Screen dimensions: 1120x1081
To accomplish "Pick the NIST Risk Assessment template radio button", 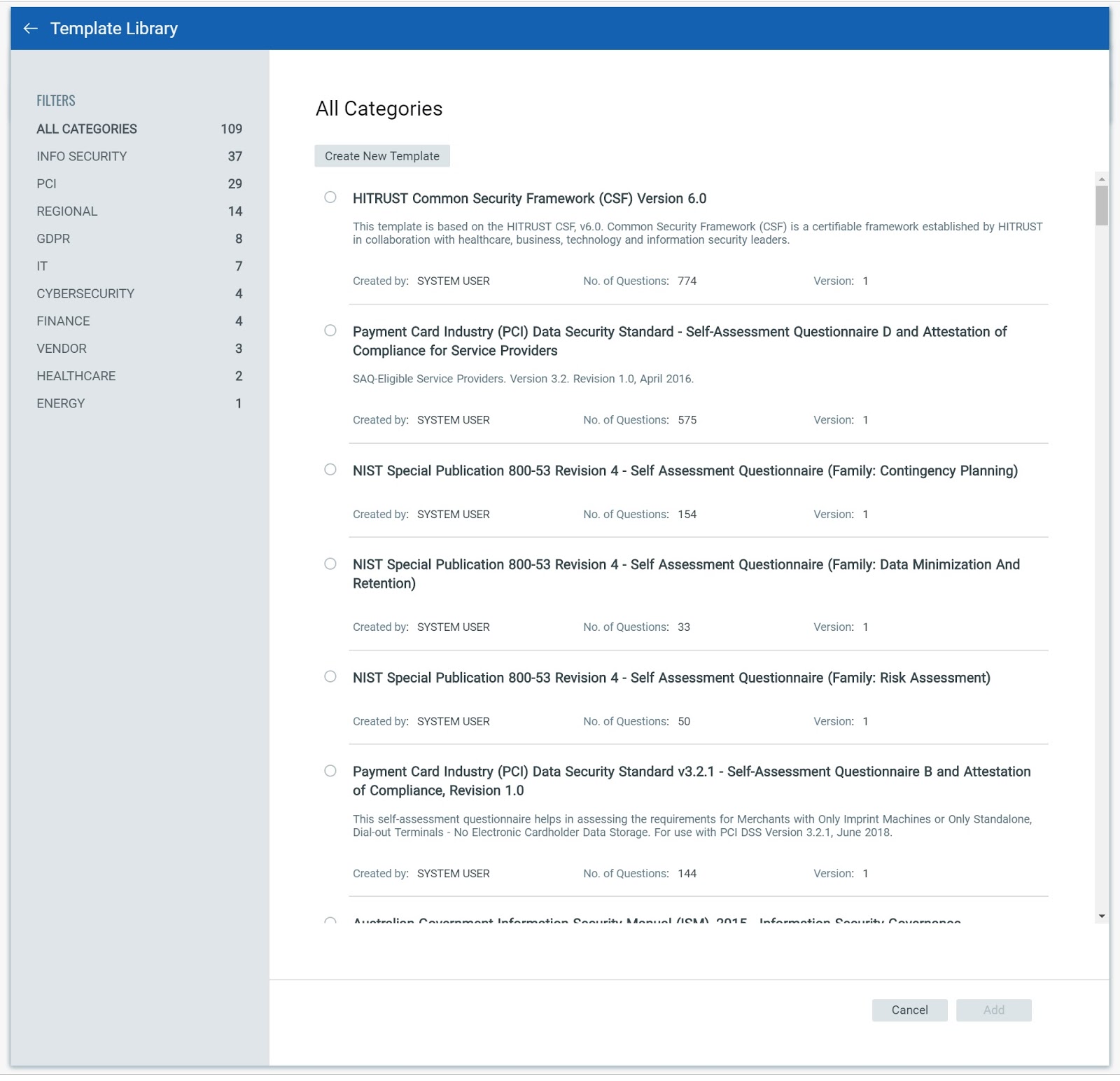I will pos(330,676).
